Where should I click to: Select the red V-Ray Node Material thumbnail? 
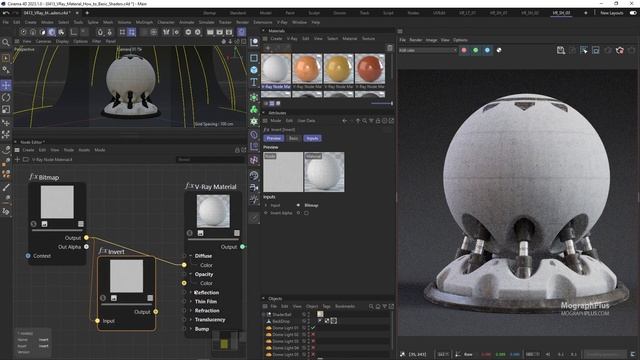370,69
